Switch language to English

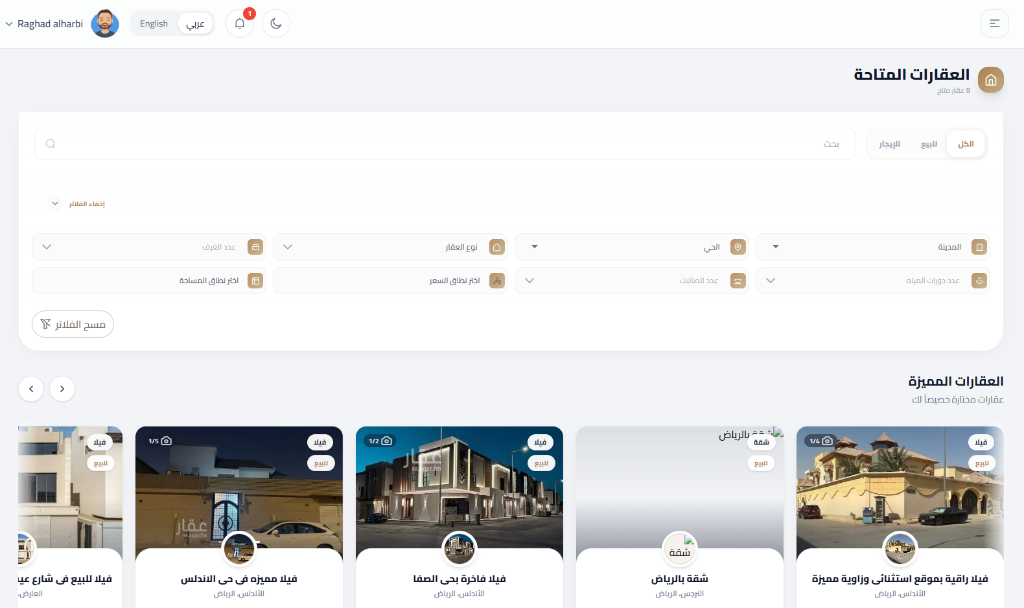click(154, 24)
